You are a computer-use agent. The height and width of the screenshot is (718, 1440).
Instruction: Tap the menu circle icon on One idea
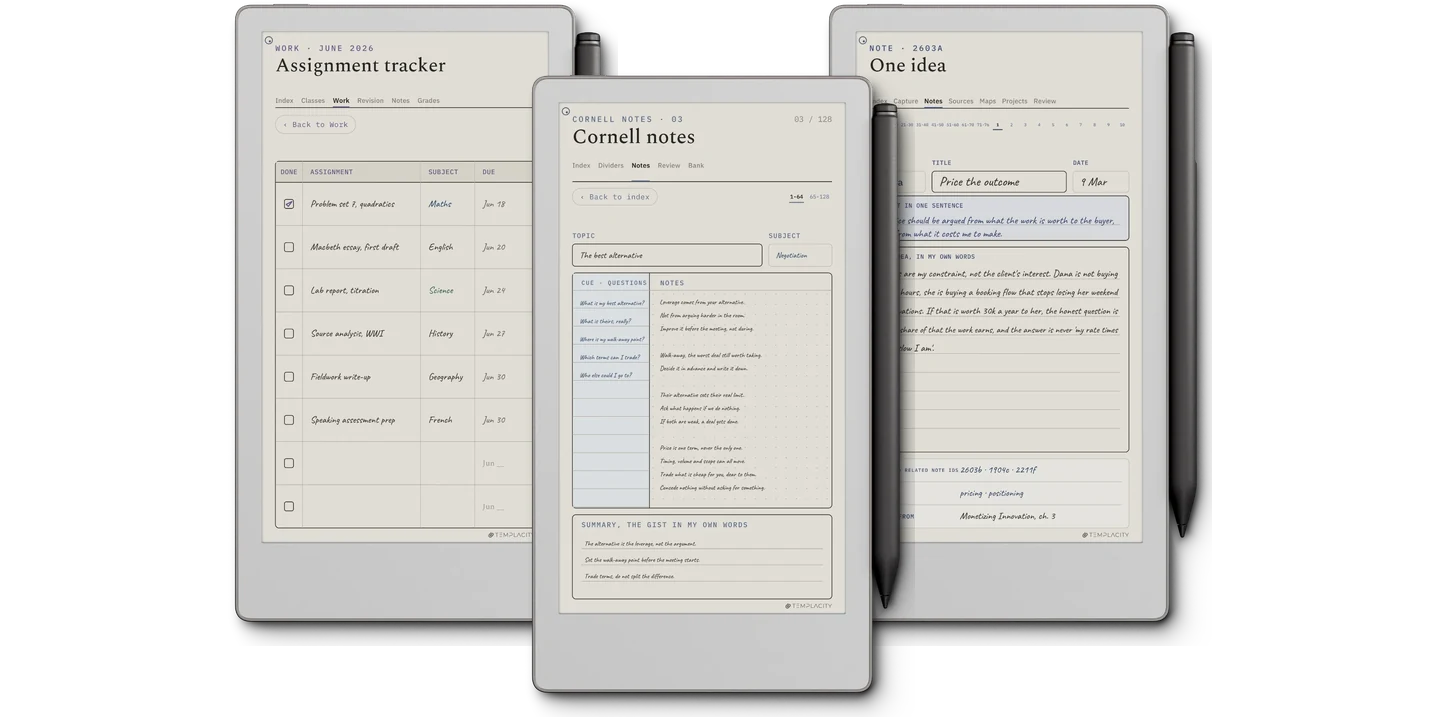863,41
